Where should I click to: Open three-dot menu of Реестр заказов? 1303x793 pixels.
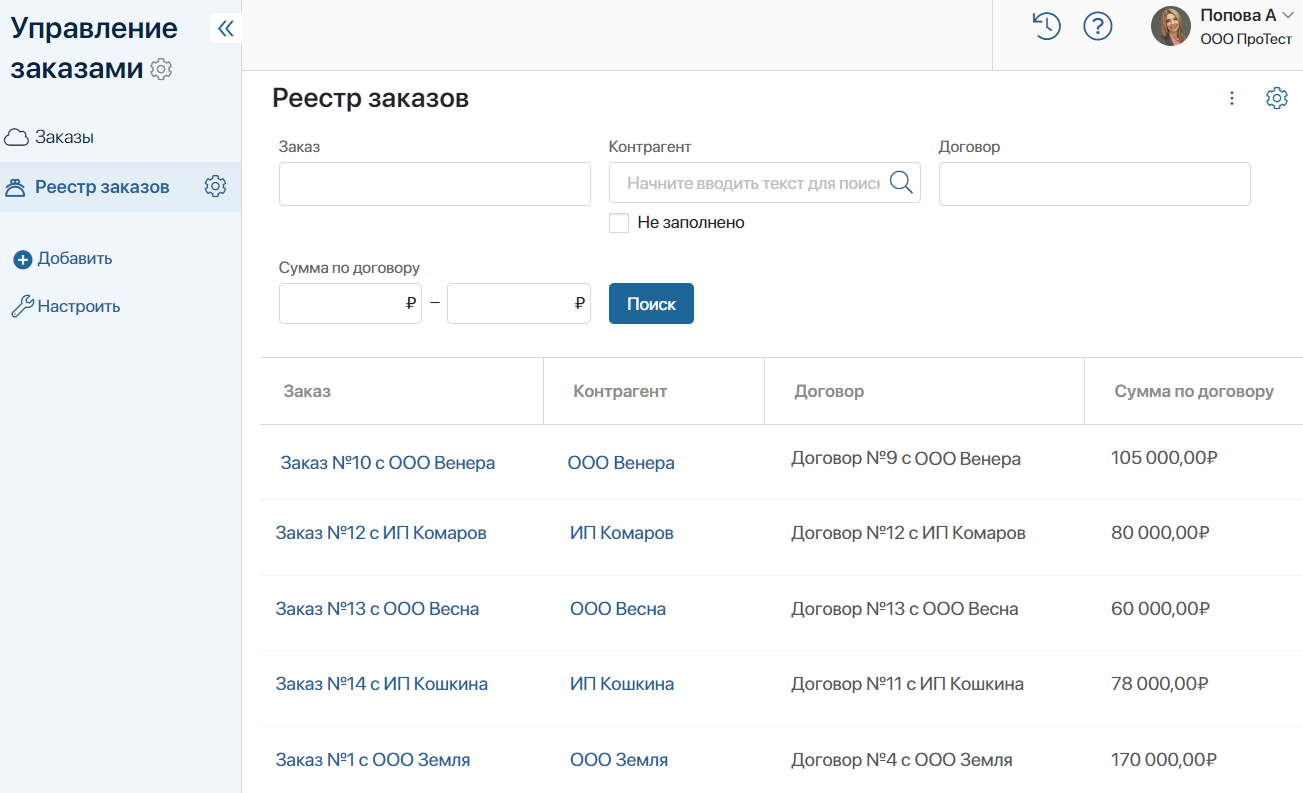click(x=1232, y=98)
